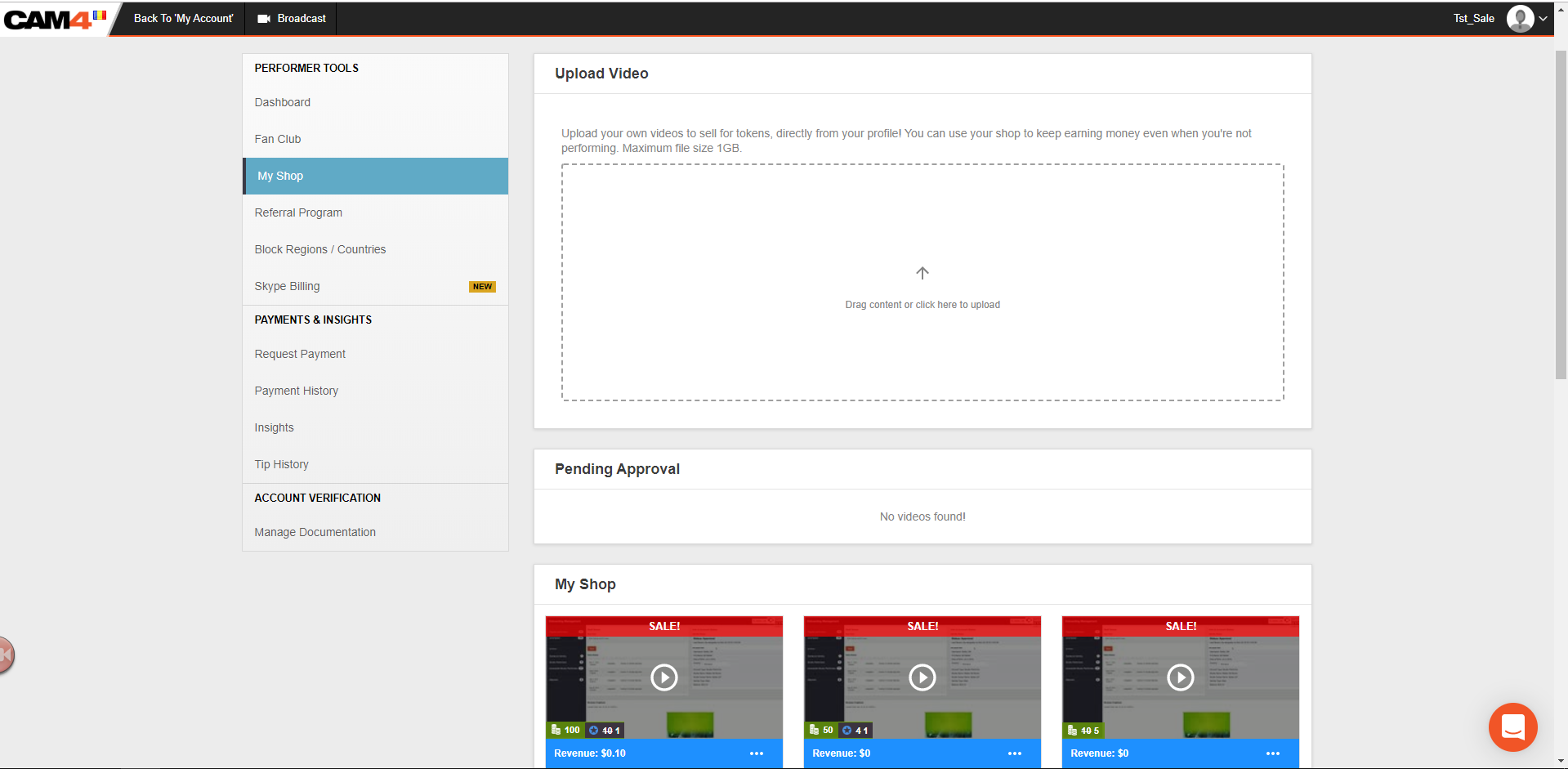Open Manage Documentation link
This screenshot has height=769, width=1568.
click(x=315, y=532)
